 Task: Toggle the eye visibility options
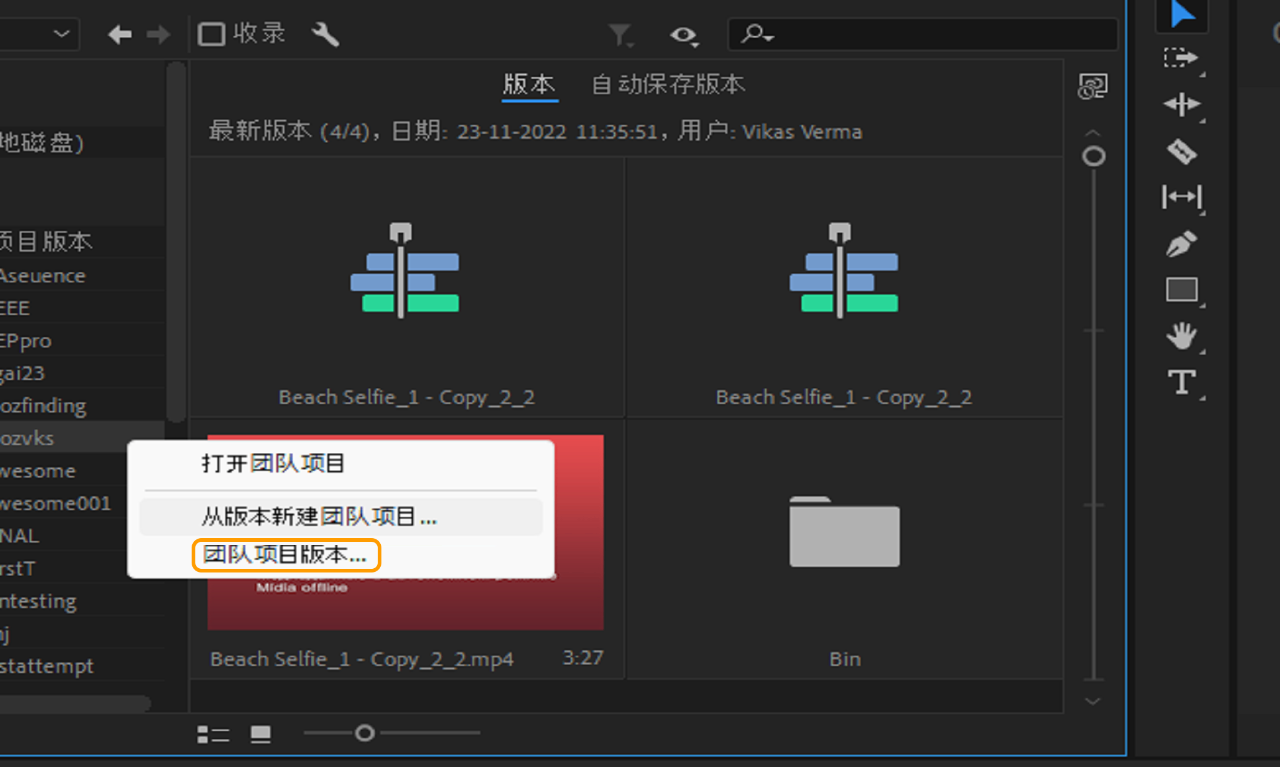[x=684, y=36]
